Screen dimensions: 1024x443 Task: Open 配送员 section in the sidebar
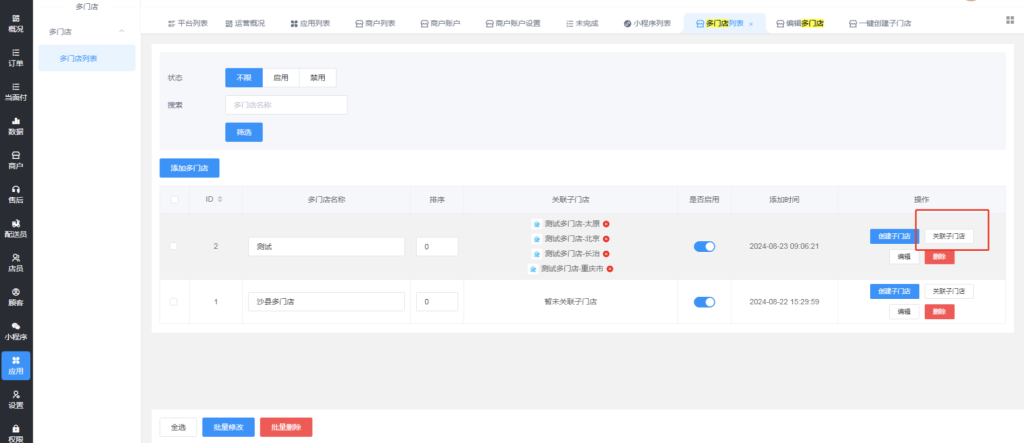click(16, 227)
